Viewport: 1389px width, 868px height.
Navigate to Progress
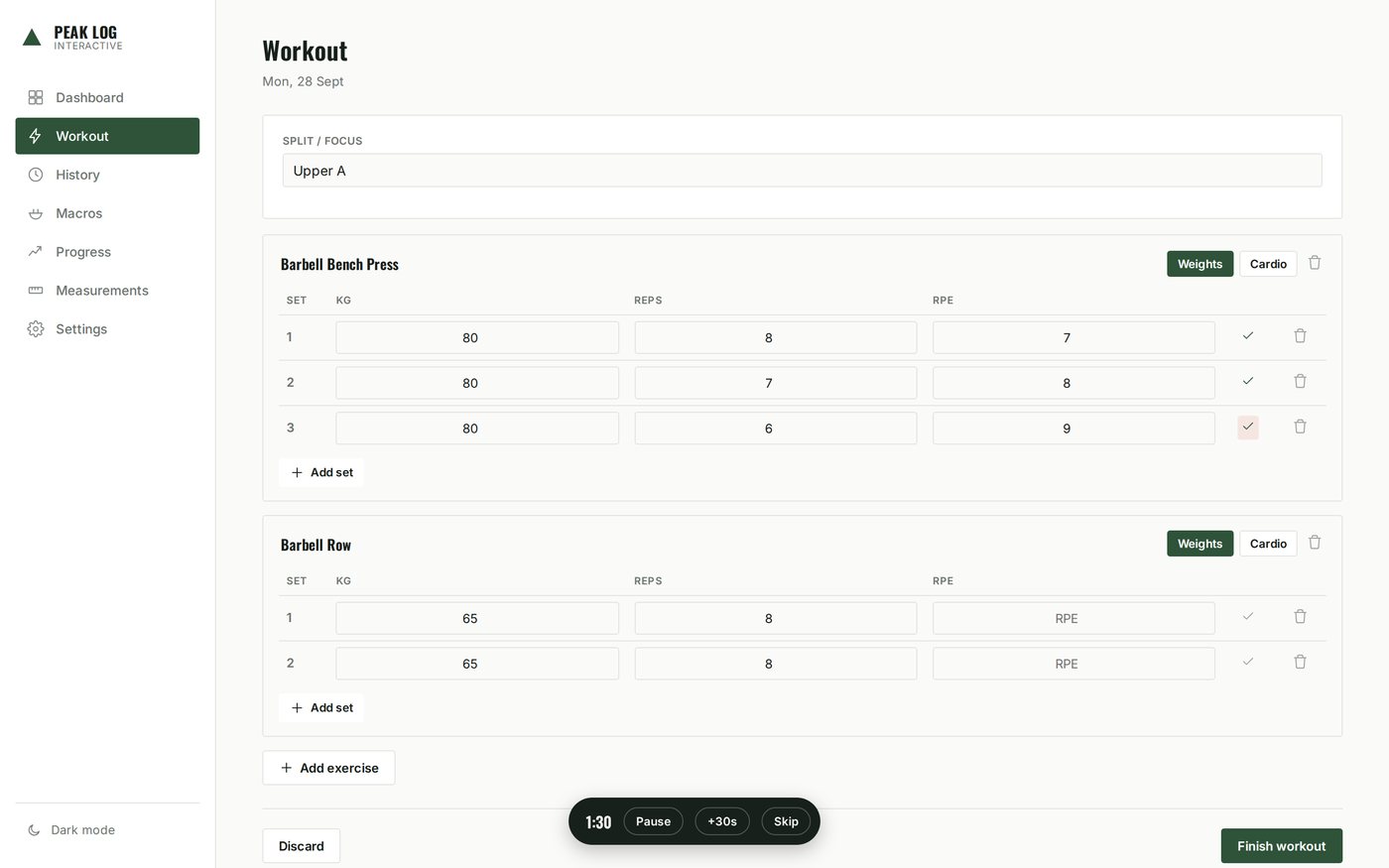(107, 252)
